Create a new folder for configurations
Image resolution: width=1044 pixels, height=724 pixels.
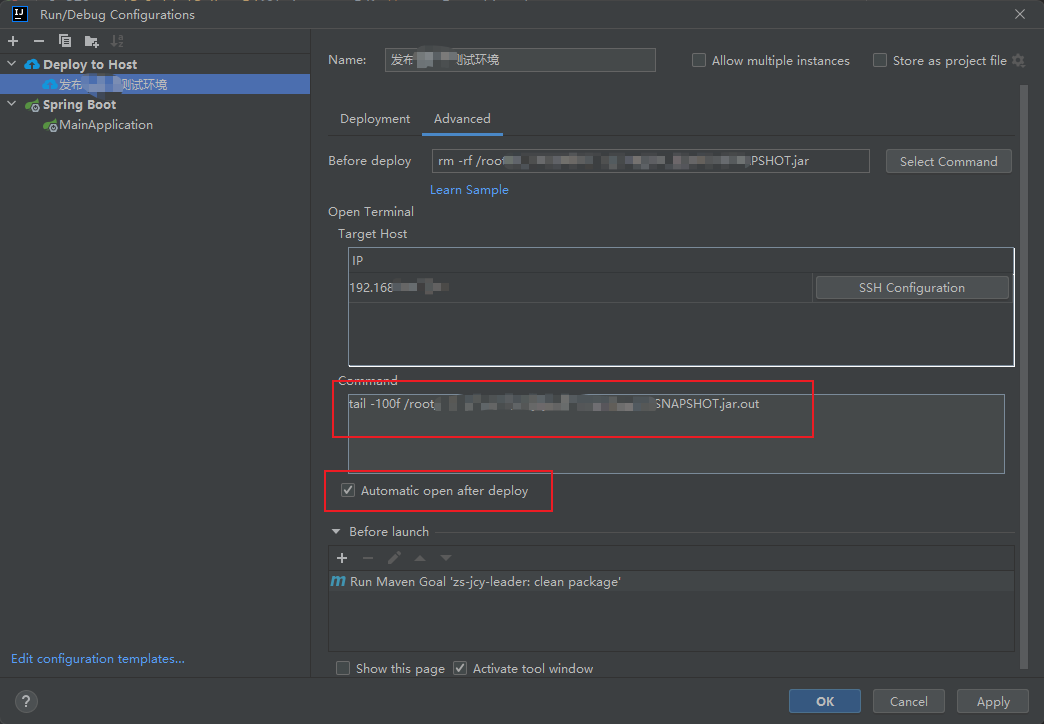coord(91,41)
